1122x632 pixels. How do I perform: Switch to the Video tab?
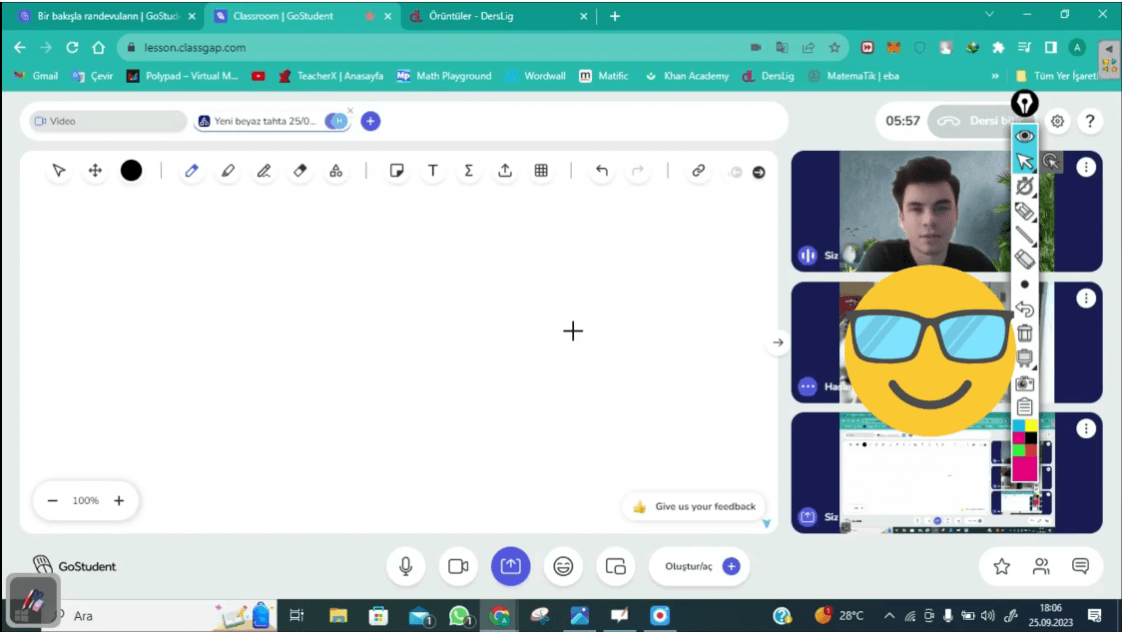point(107,121)
